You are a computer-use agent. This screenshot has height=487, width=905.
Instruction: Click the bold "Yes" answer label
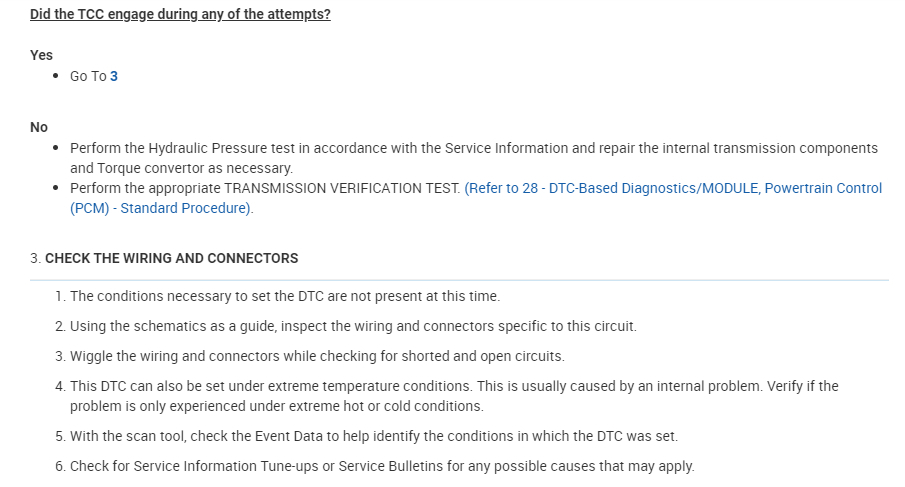41,55
